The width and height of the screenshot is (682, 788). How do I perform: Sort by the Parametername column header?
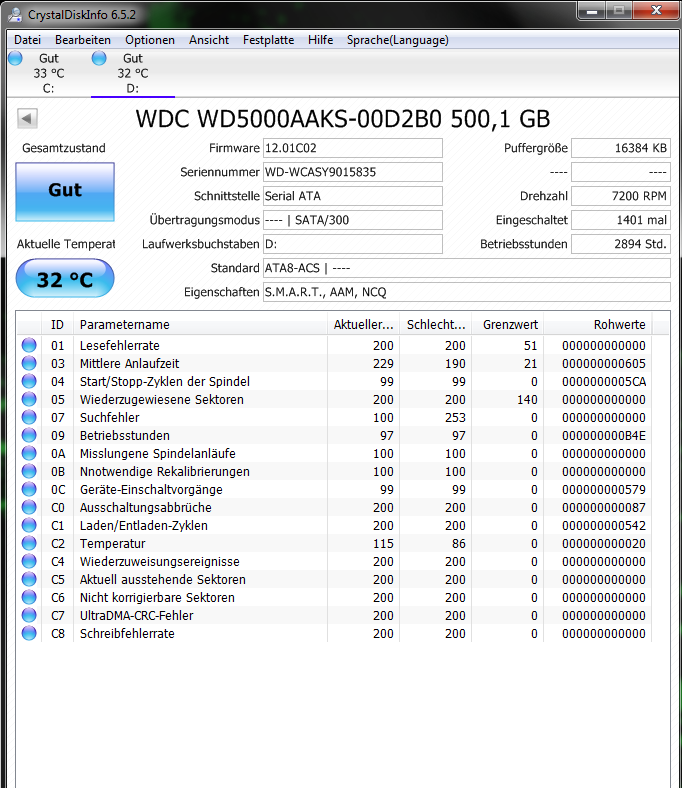(x=200, y=325)
